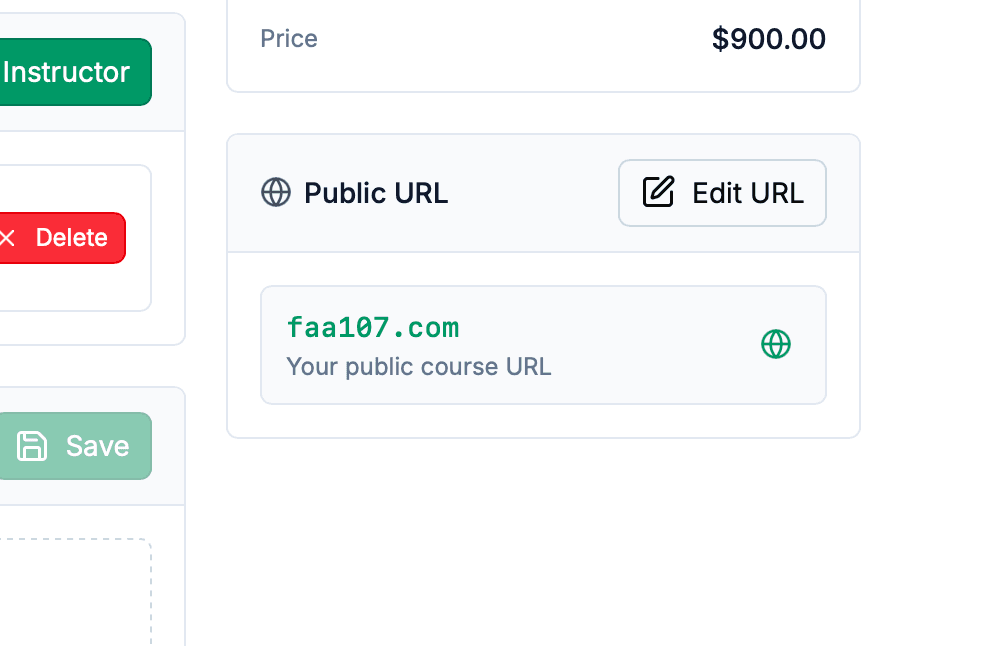The width and height of the screenshot is (1006, 646).
Task: Select the Public URL section header
Action: tap(376, 193)
